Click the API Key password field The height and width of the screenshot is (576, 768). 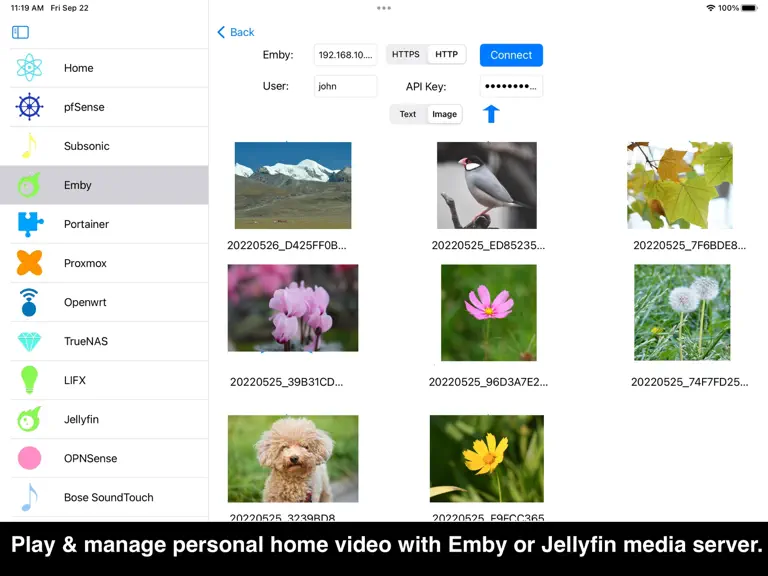point(511,86)
